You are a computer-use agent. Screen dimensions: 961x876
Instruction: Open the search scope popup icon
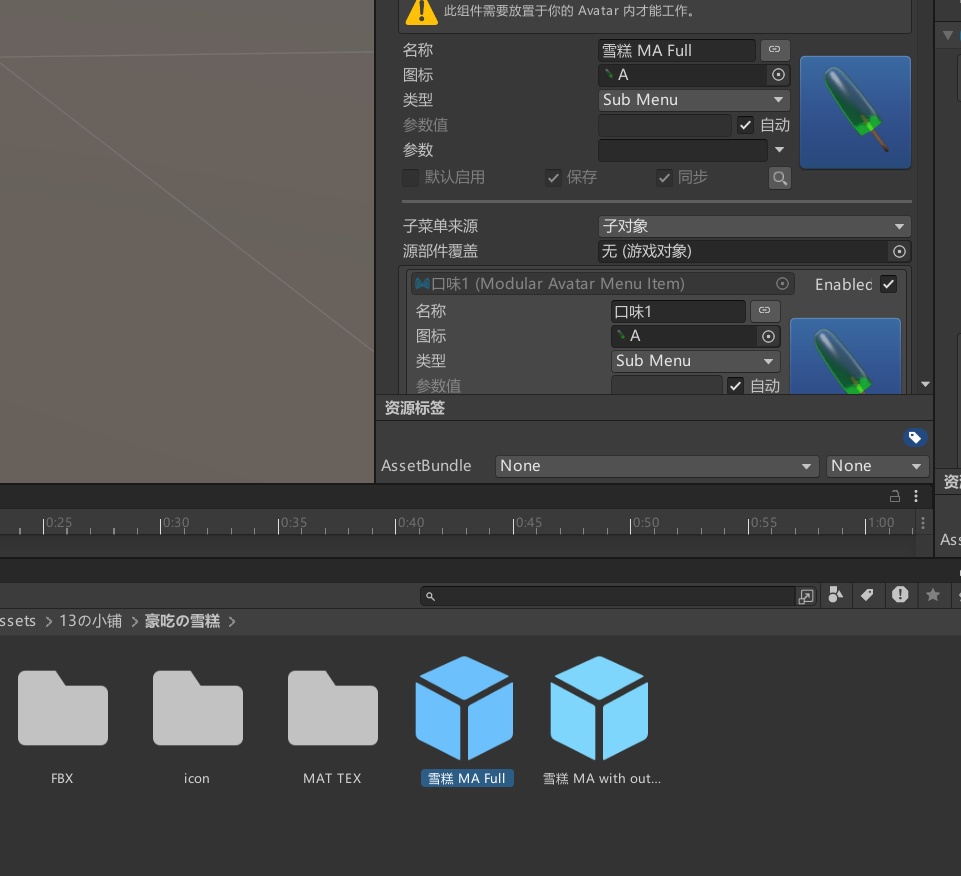pyautogui.click(x=806, y=596)
